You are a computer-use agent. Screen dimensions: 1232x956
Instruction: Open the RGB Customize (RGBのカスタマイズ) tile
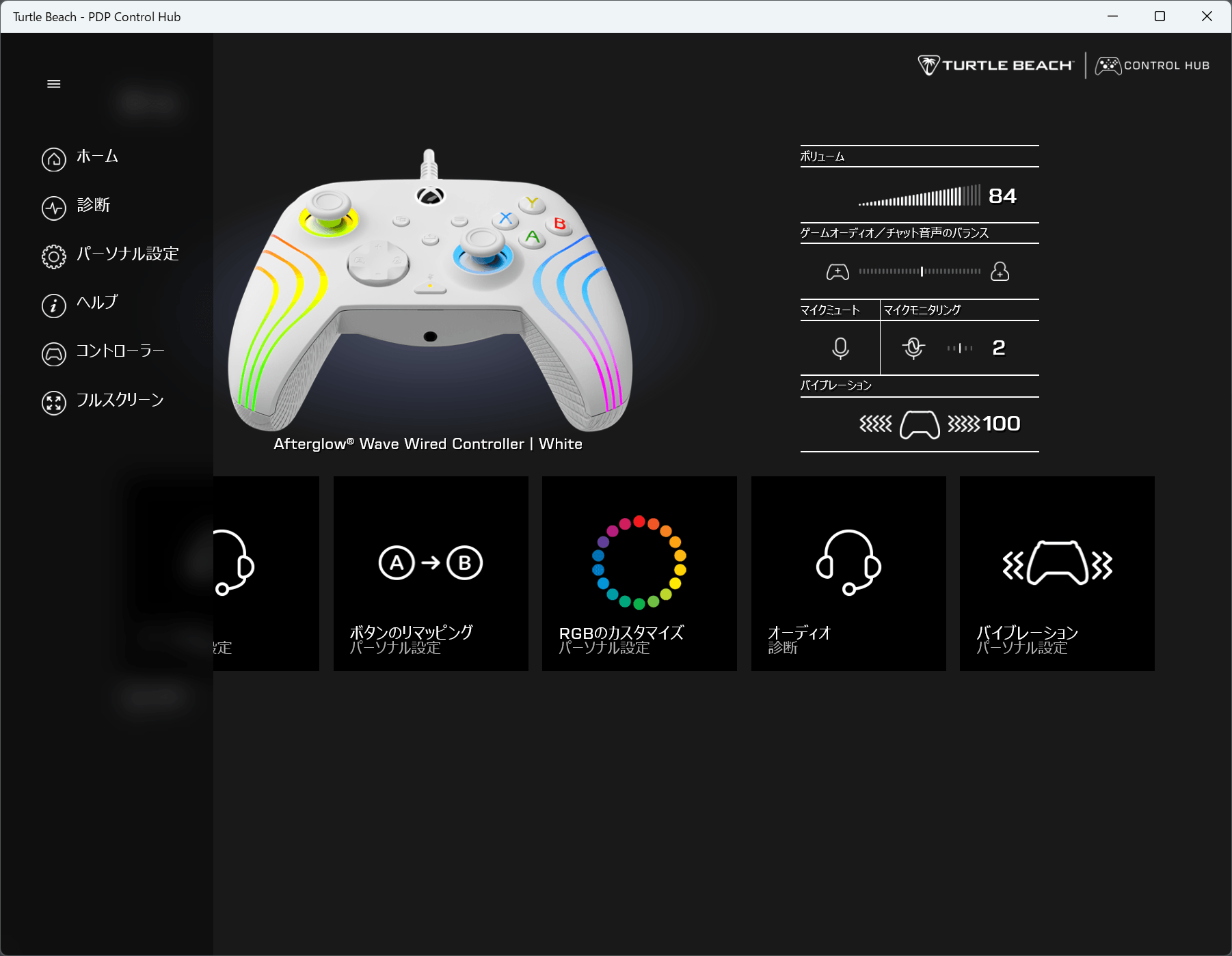point(639,573)
